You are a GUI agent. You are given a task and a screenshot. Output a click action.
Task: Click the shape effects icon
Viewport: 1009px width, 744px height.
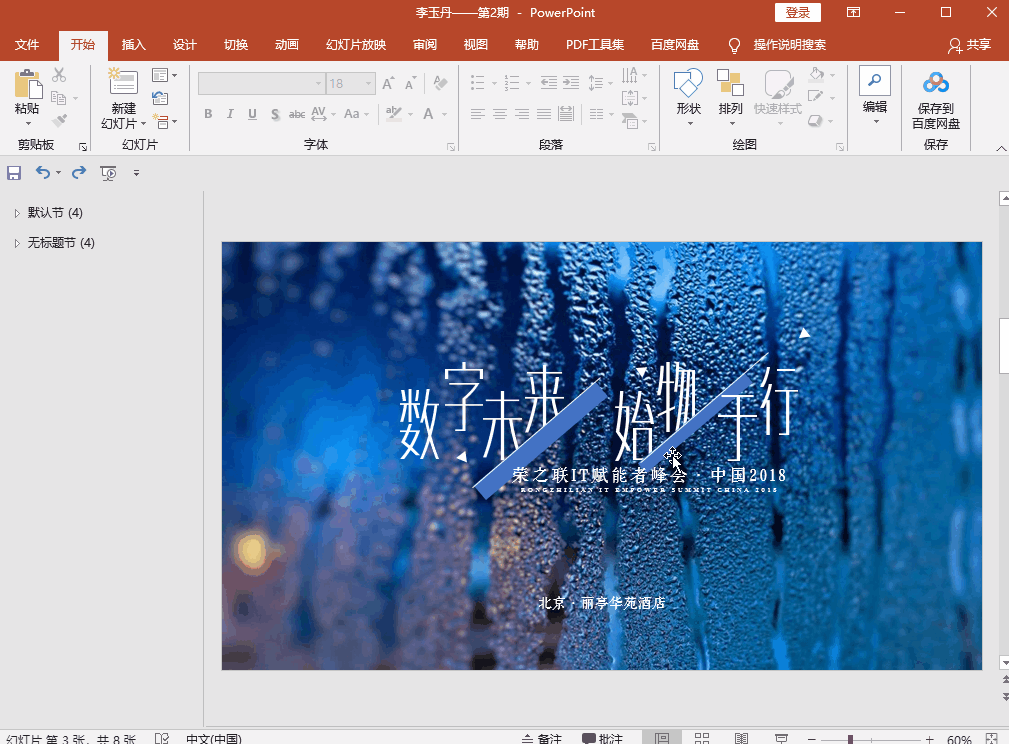point(815,120)
